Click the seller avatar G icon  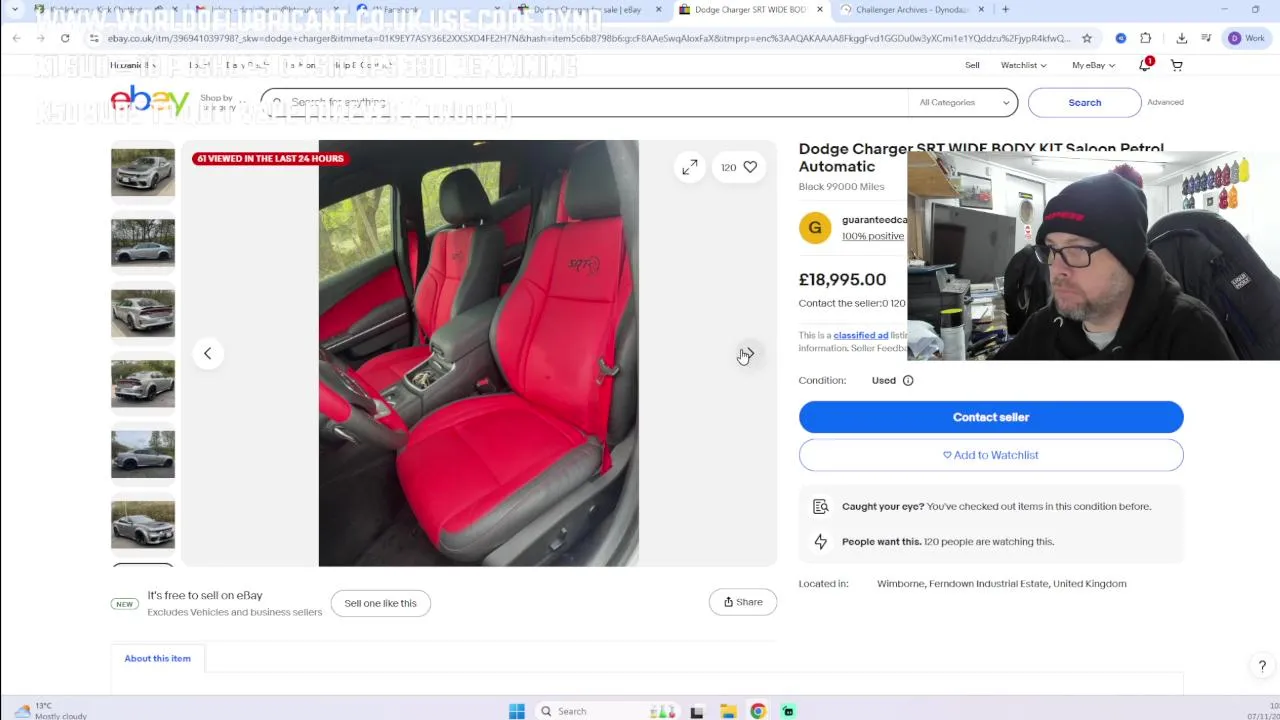point(815,228)
